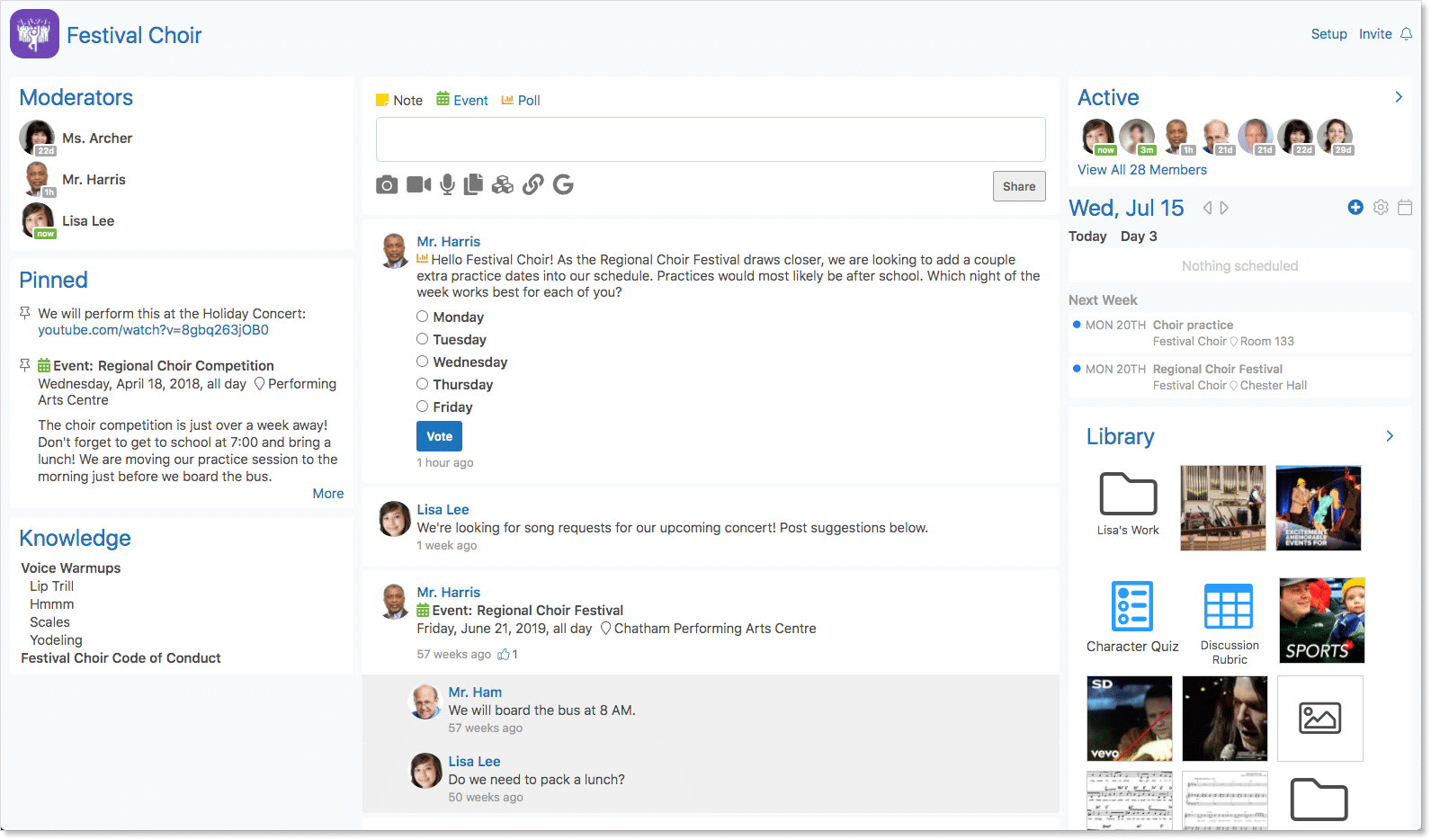Expand the pinned post with the More link

point(327,494)
